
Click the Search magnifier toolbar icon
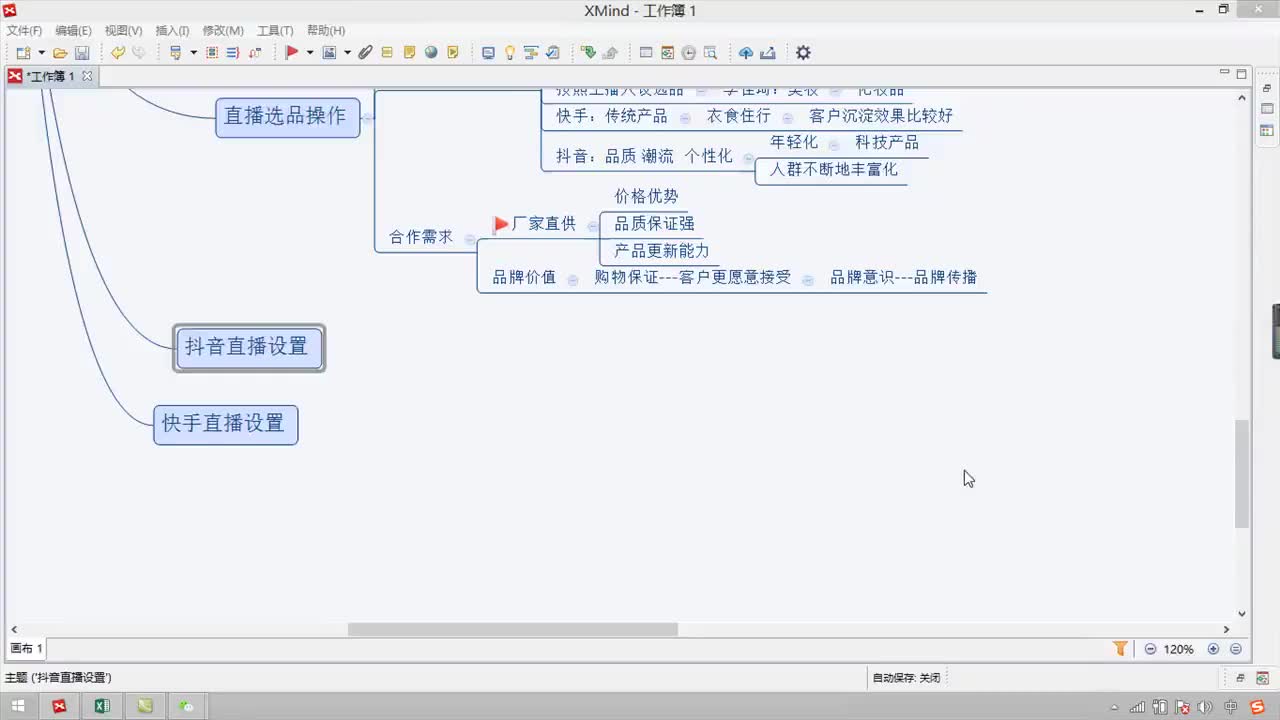(711, 53)
